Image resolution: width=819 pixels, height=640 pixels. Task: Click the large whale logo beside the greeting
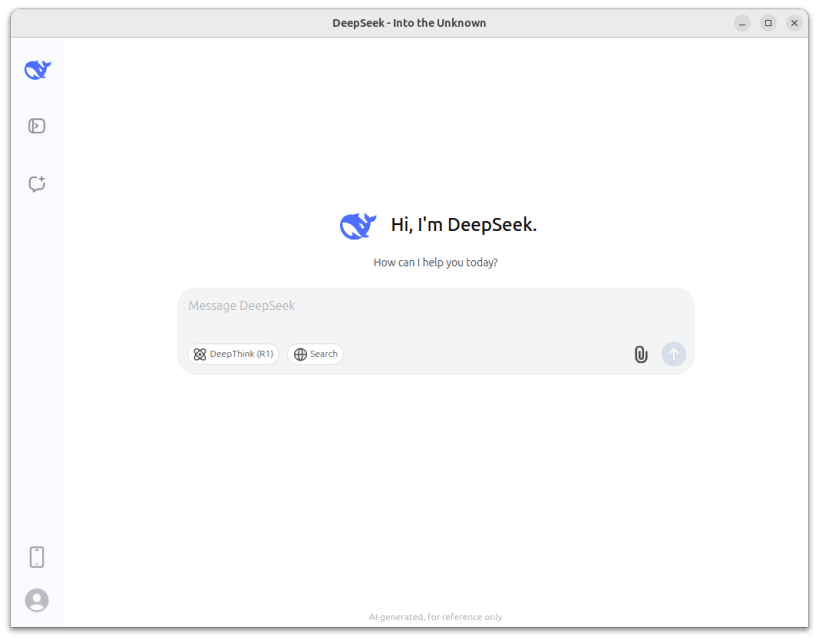358,226
